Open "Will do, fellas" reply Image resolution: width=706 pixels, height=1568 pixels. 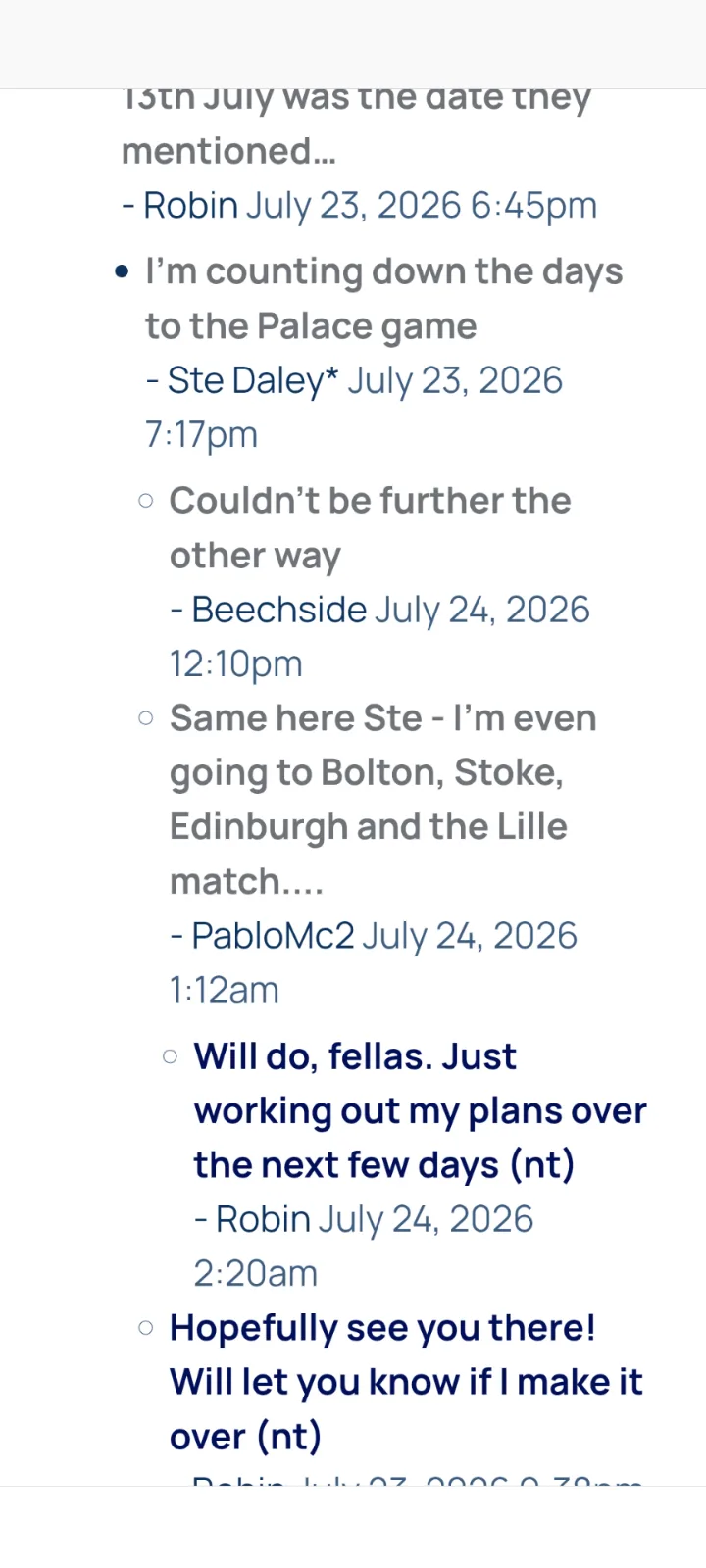(420, 1110)
